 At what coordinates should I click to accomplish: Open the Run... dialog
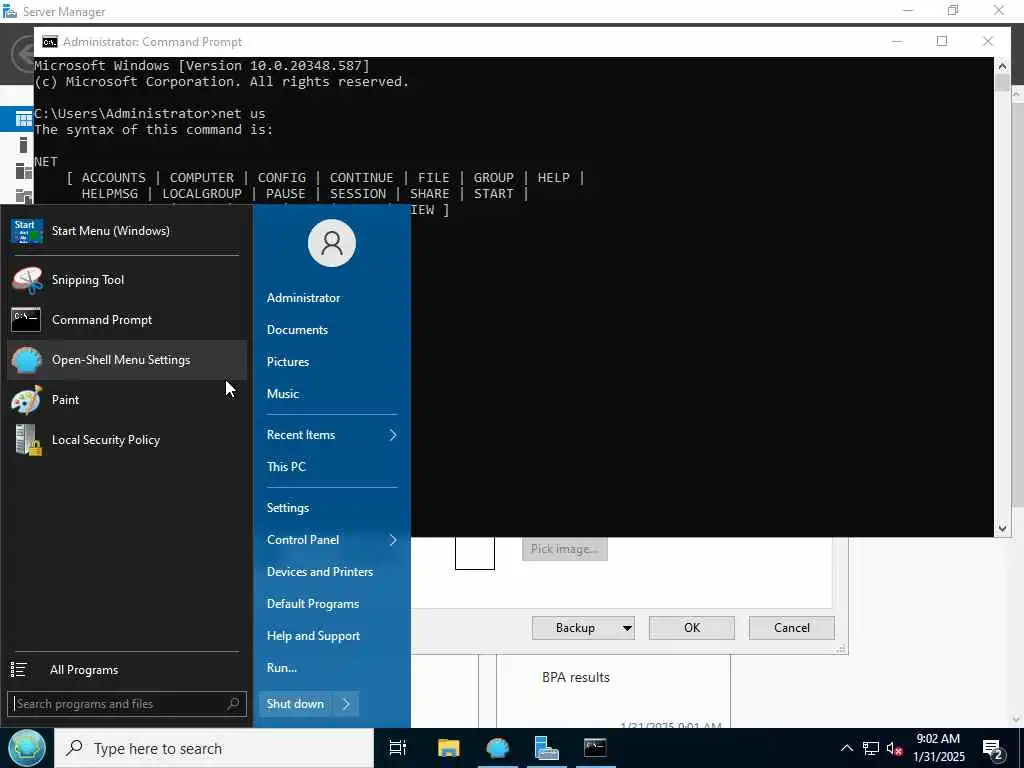(x=281, y=668)
